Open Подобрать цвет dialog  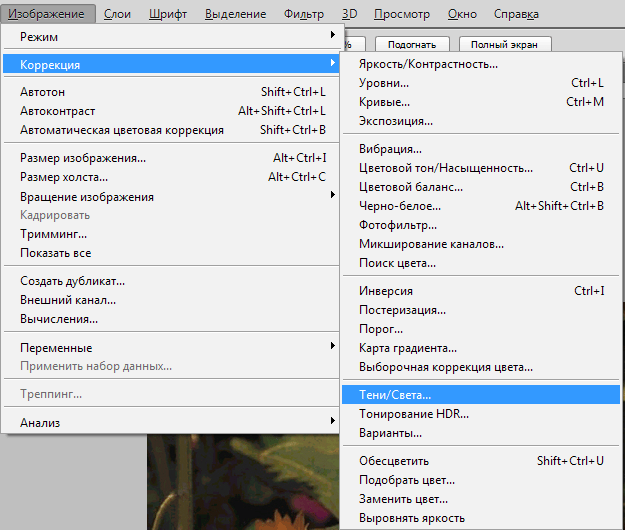click(481, 480)
